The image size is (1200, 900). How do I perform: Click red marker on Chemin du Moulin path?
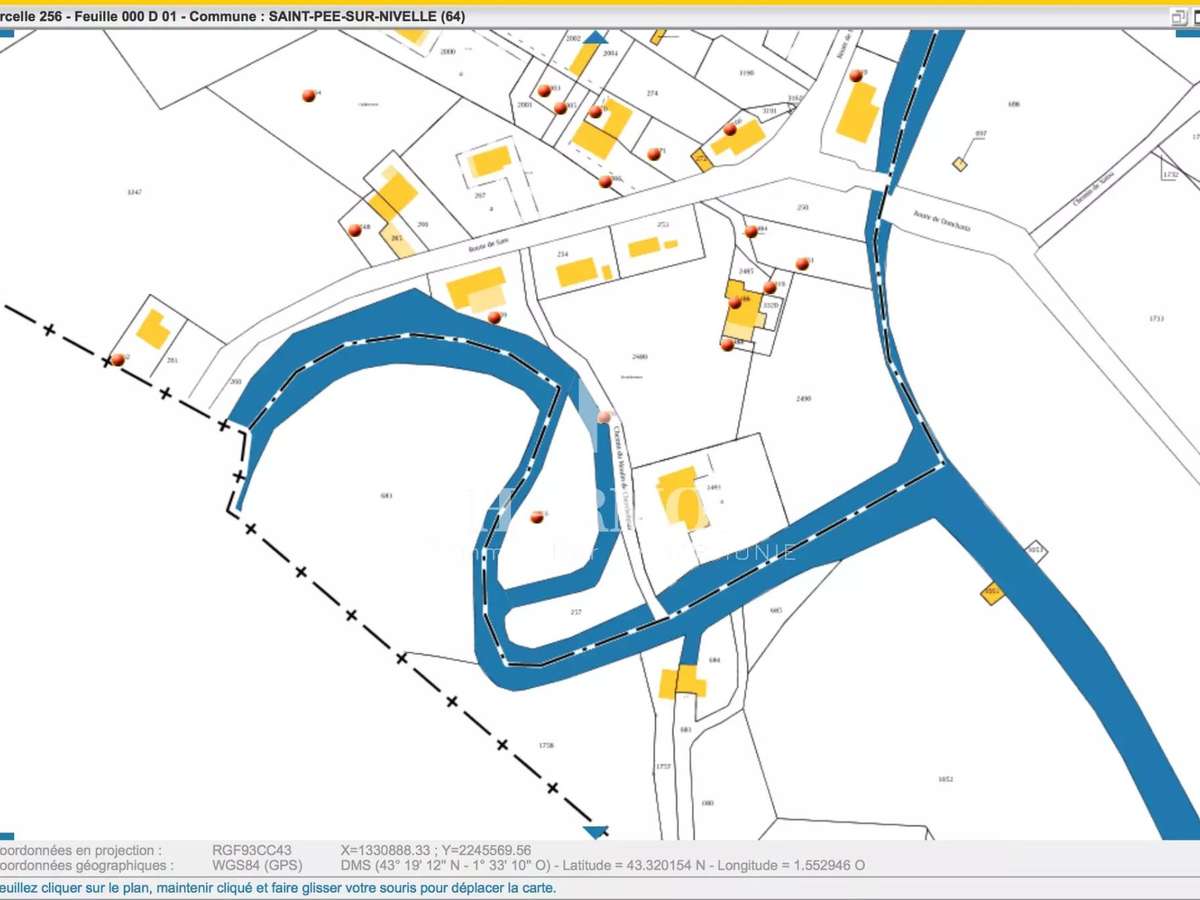tap(604, 417)
